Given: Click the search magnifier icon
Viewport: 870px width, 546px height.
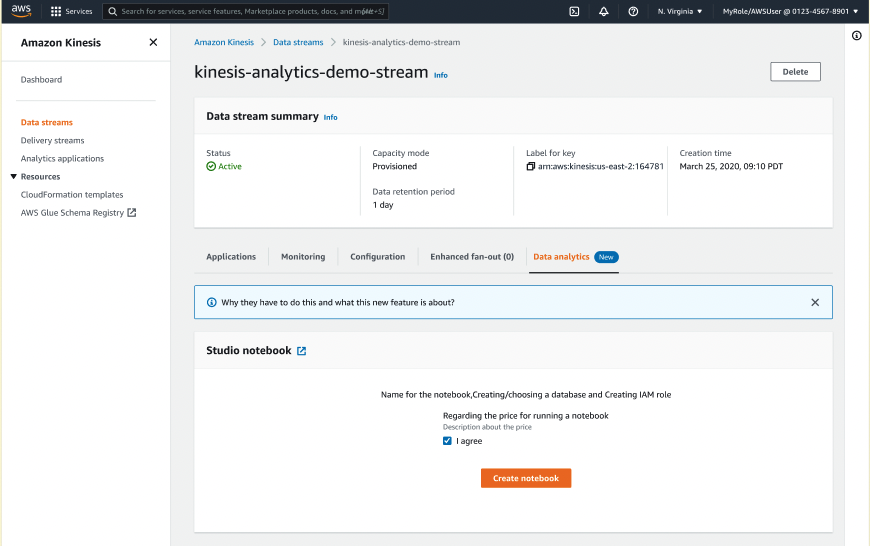Looking at the screenshot, I should tap(113, 11).
